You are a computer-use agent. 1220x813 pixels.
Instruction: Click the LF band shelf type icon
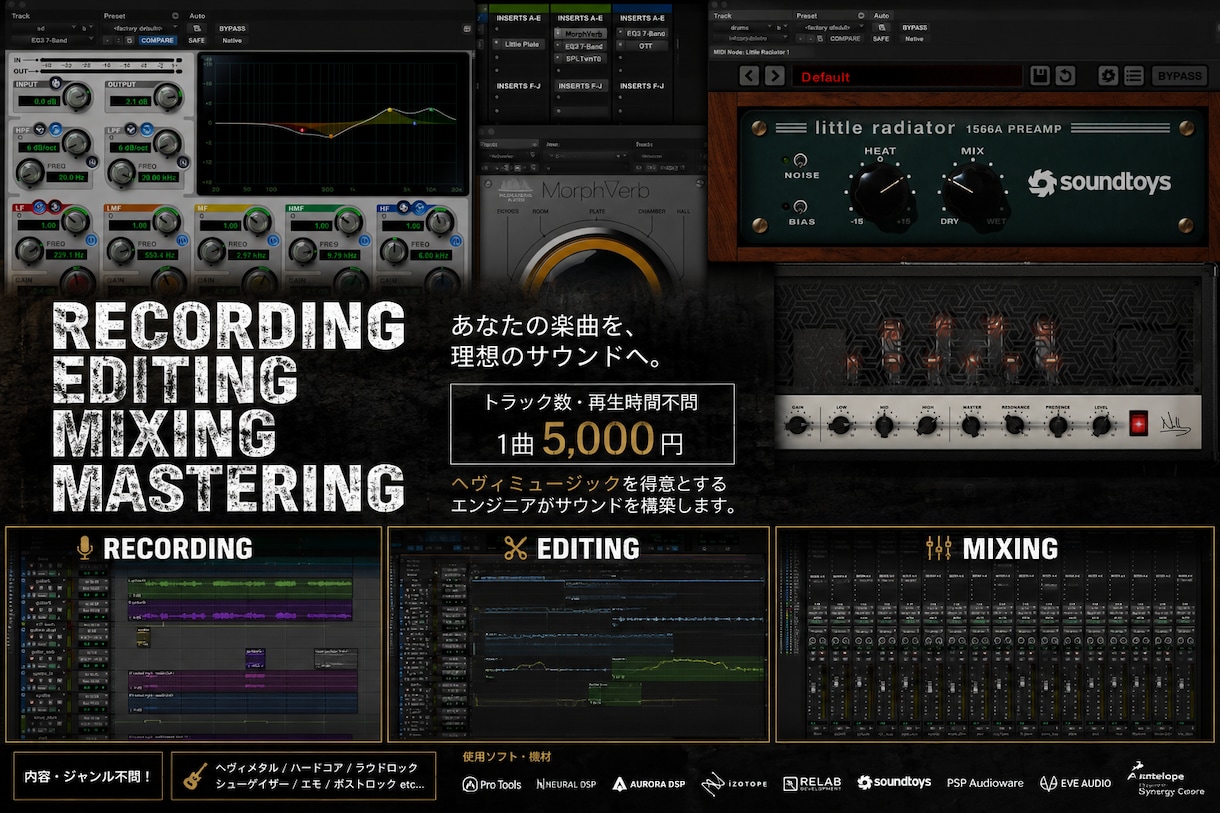click(x=40, y=208)
